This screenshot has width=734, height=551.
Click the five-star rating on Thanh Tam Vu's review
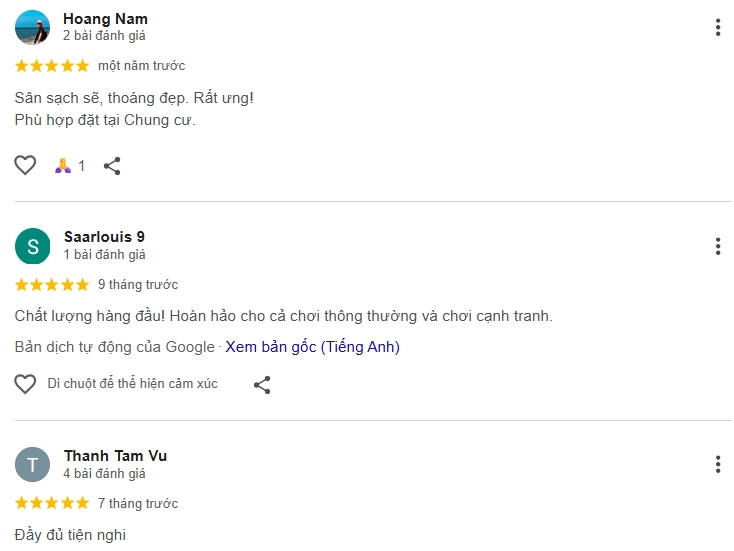tap(52, 503)
